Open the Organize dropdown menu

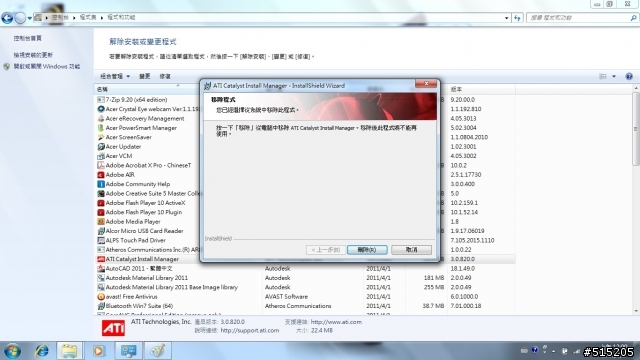pos(115,76)
